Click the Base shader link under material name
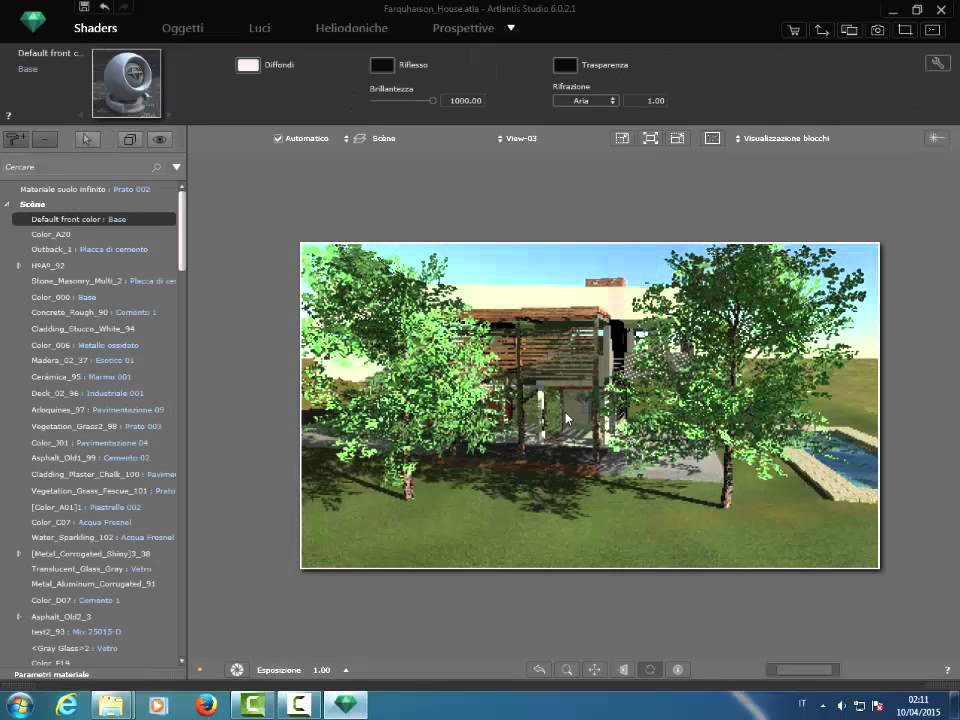 pyautogui.click(x=28, y=69)
